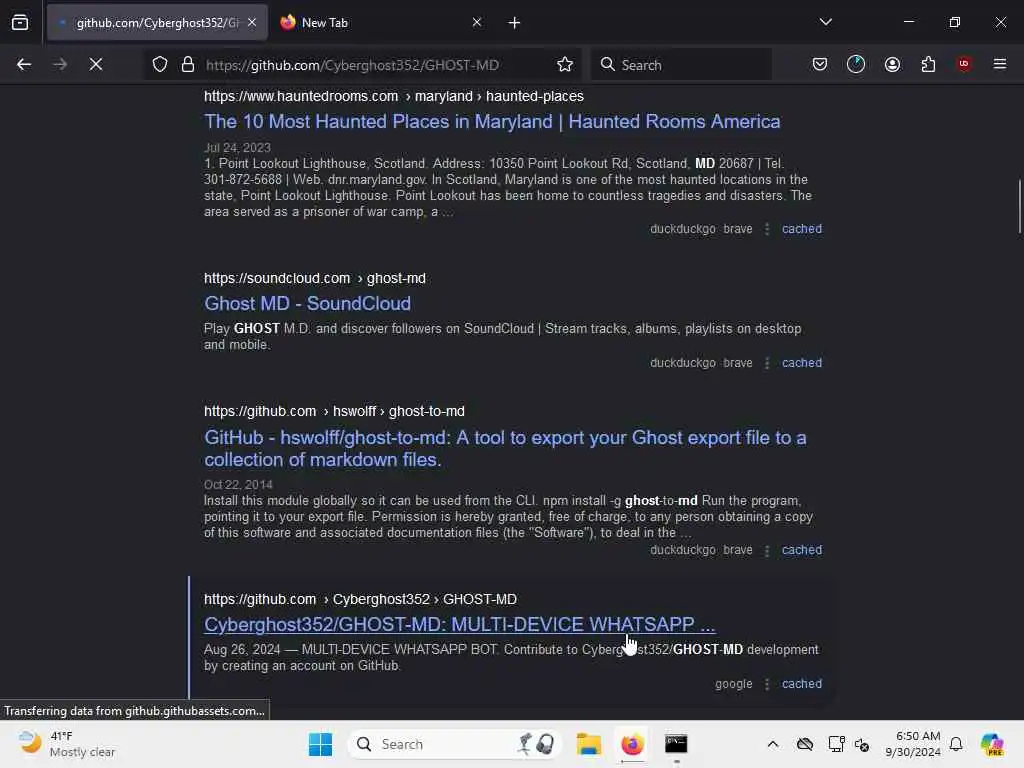Open cached copy of Haunted Rooms result
1024x768 pixels.
802,229
